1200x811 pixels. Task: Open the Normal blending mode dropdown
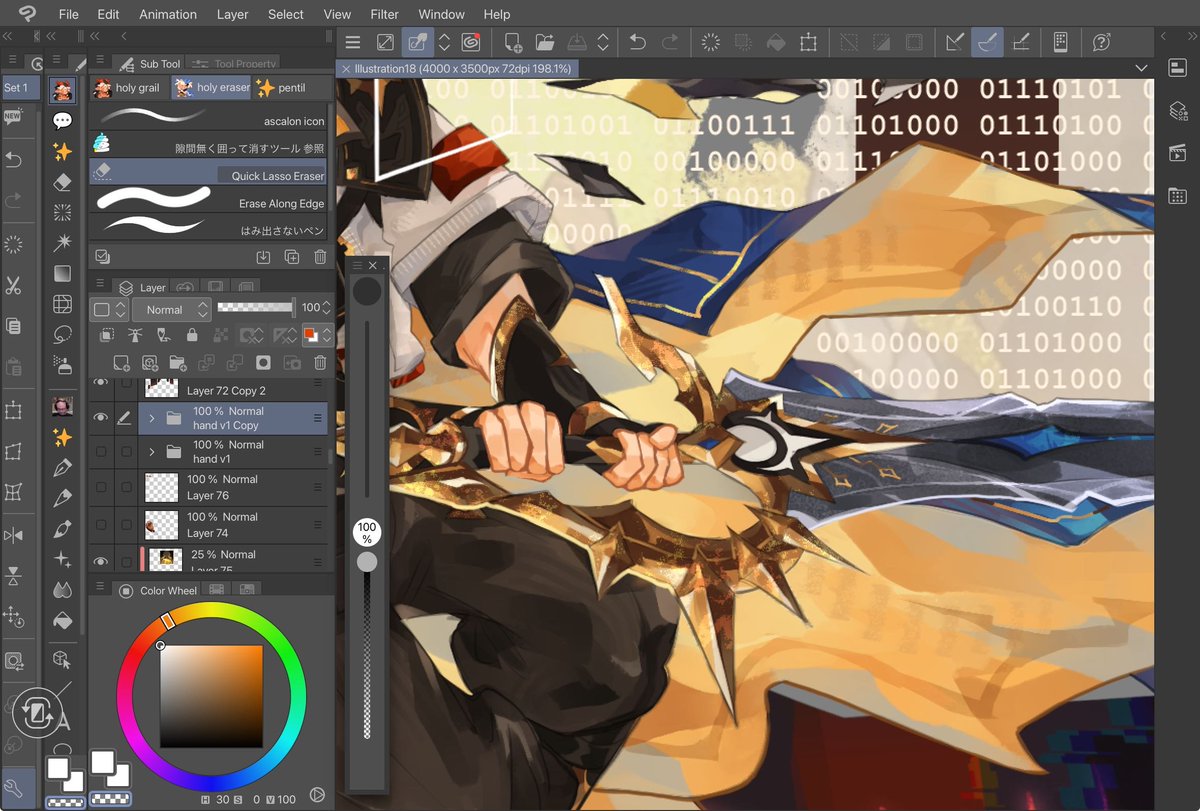[x=171, y=309]
